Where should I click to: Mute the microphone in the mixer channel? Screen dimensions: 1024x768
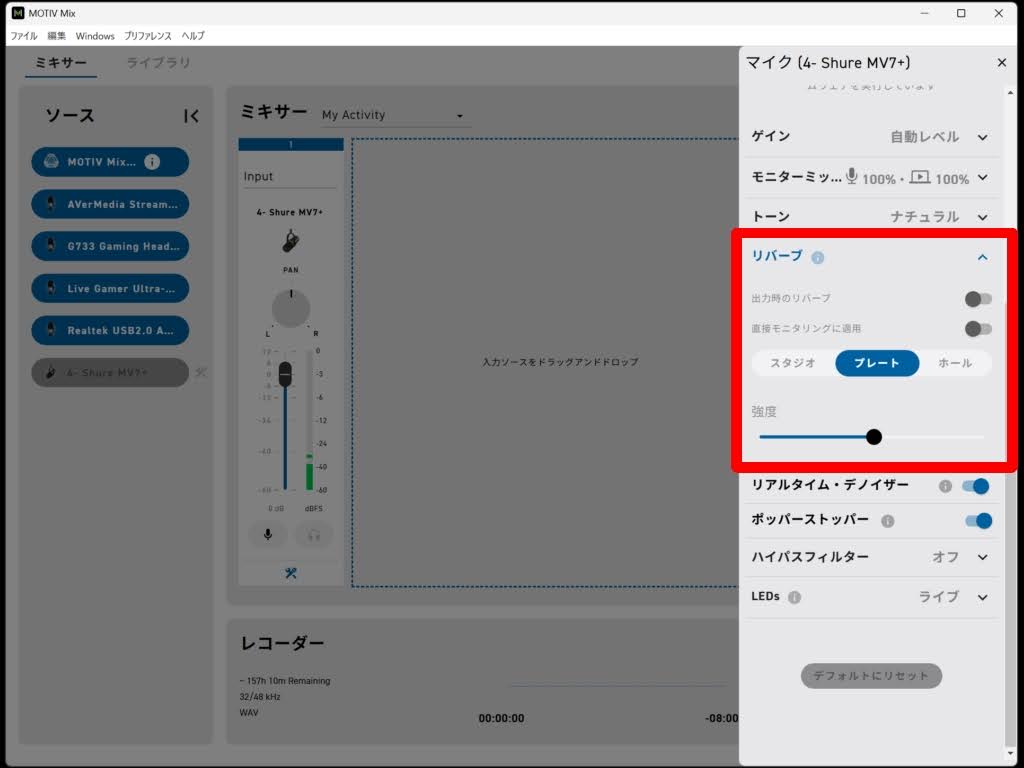click(x=268, y=534)
